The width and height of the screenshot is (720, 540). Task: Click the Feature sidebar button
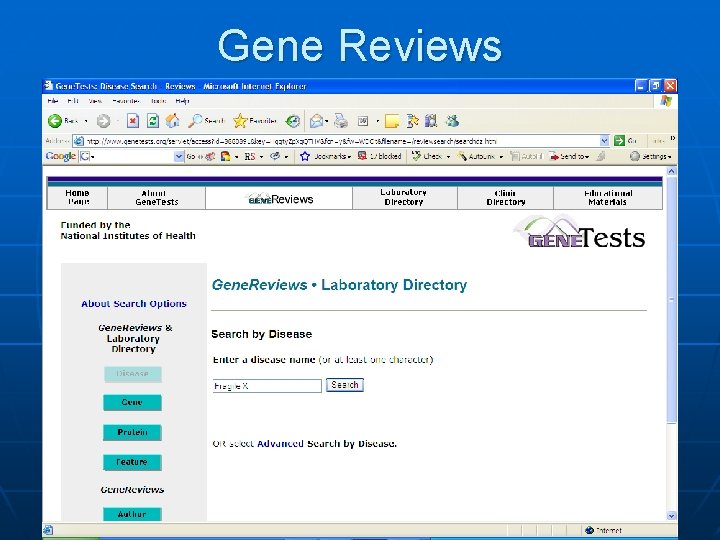pyautogui.click(x=132, y=462)
